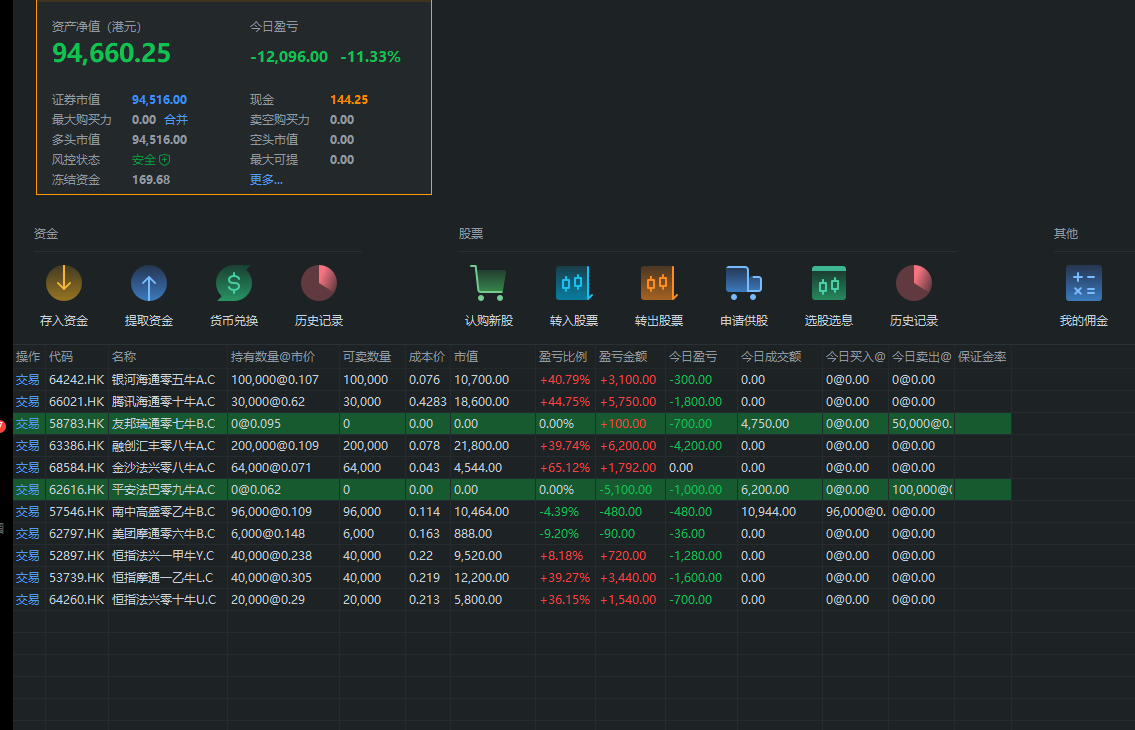Sort by the 成本价 column header
Image resolution: width=1135 pixels, height=730 pixels.
pyautogui.click(x=428, y=357)
